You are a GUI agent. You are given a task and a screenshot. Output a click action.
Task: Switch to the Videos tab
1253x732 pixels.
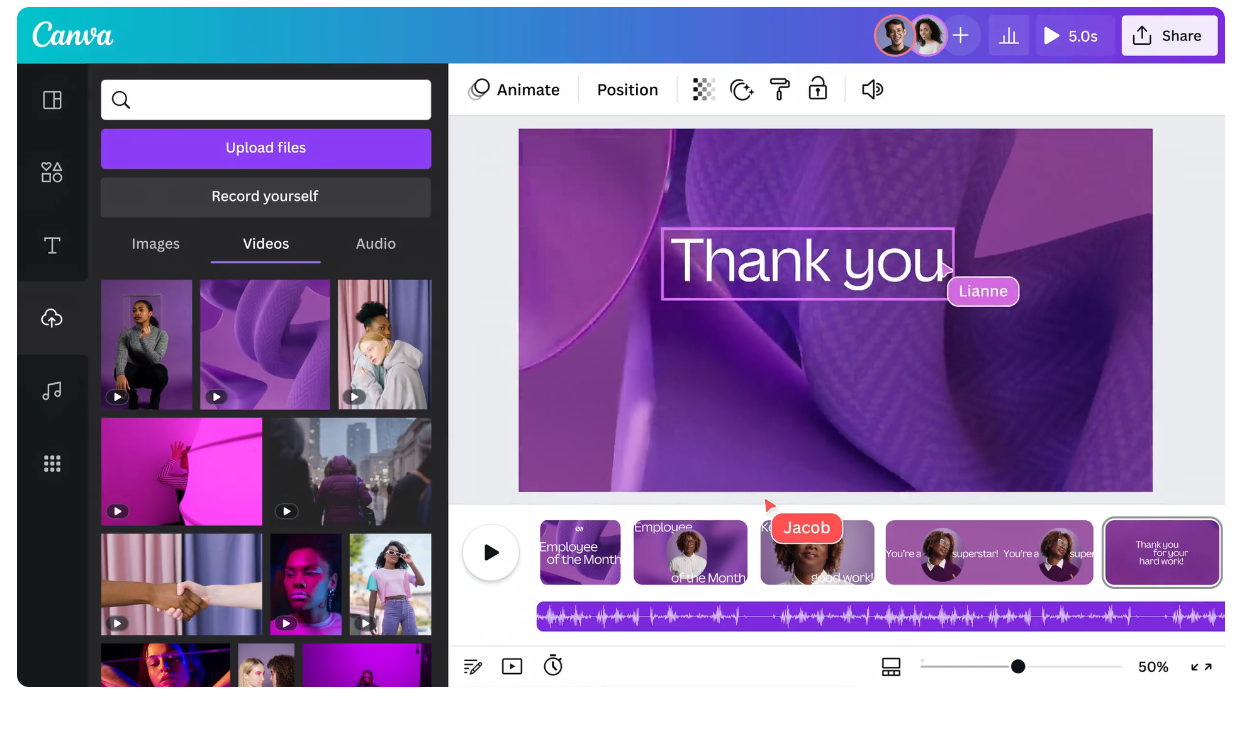[x=264, y=243]
